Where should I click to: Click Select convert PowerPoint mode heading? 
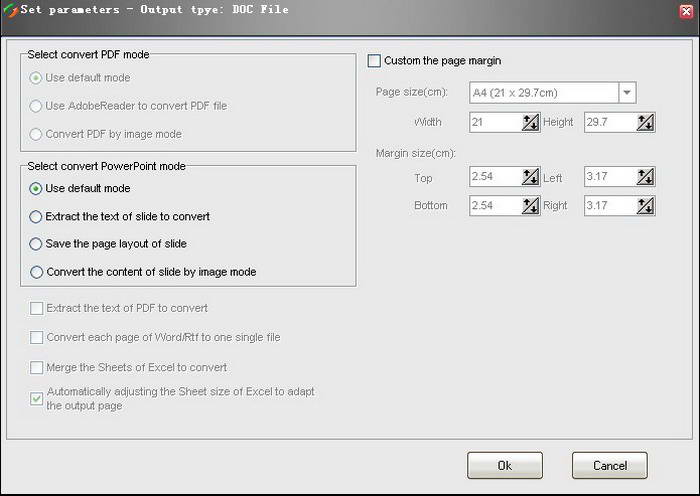point(107,167)
